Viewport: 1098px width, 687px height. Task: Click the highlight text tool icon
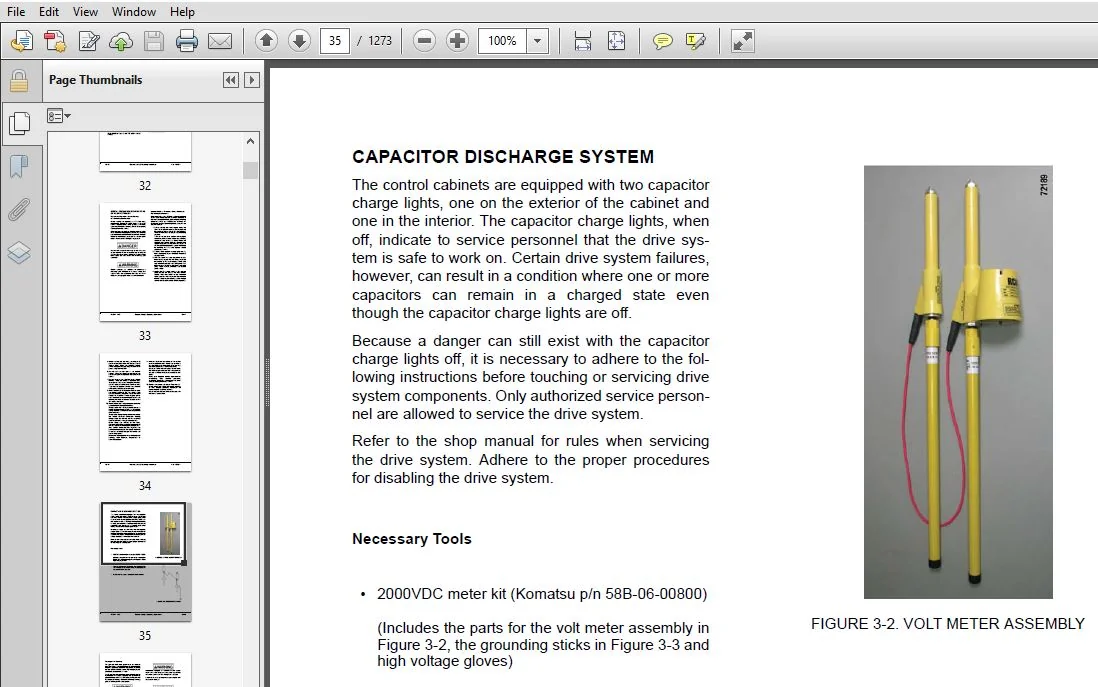click(695, 41)
